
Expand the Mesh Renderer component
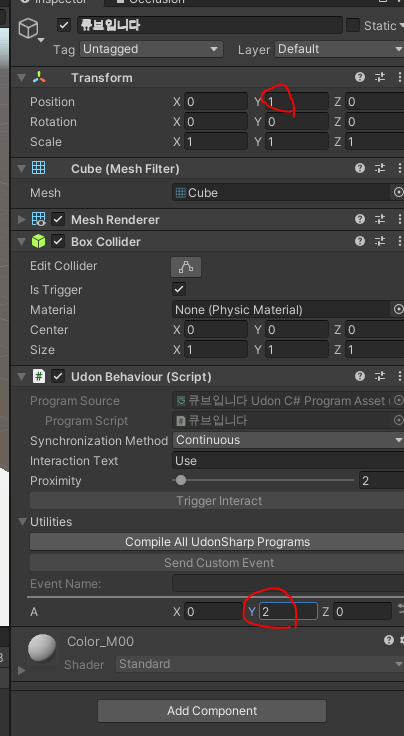click(21, 219)
